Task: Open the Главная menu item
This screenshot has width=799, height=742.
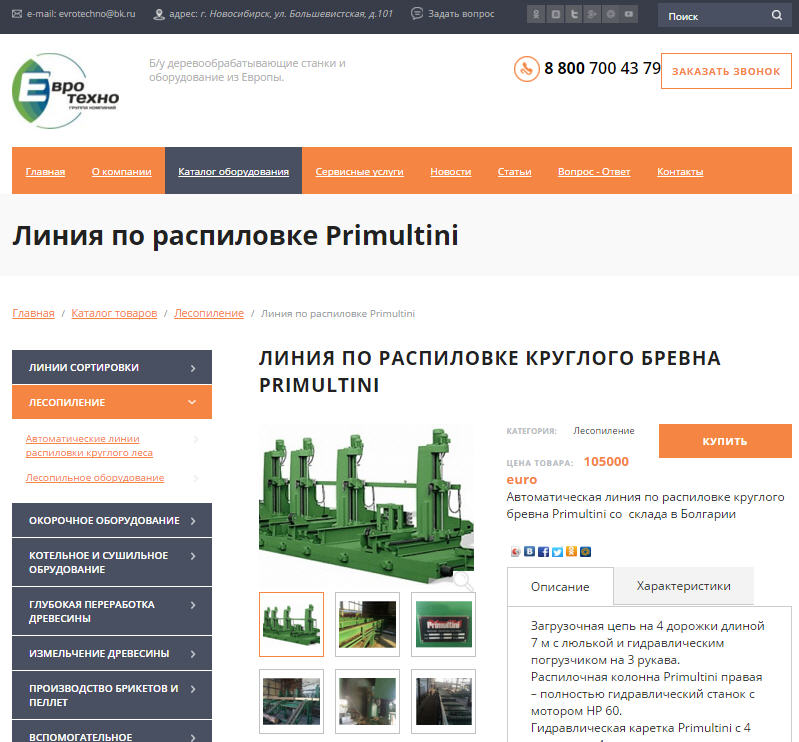Action: click(x=45, y=172)
